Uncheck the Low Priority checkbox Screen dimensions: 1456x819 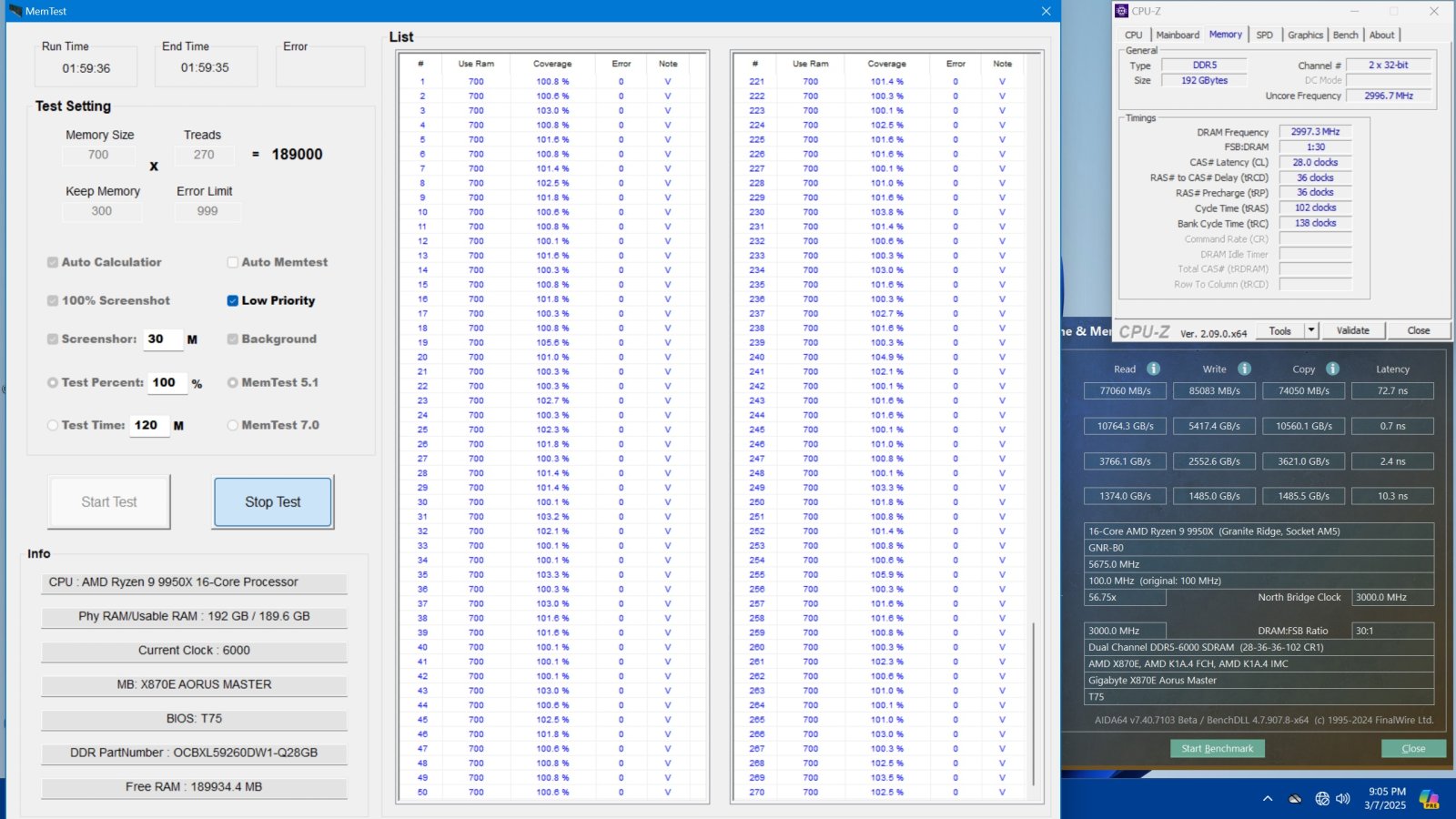[x=233, y=300]
